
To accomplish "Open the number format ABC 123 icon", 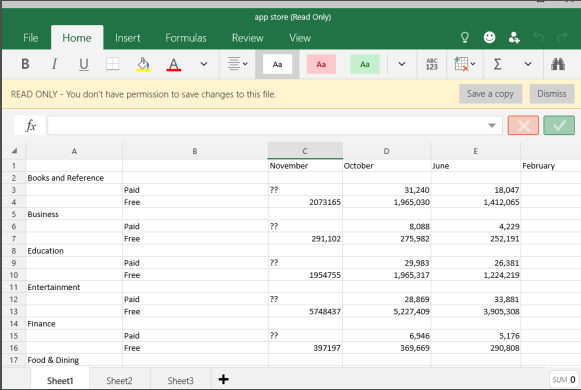I will click(x=432, y=64).
